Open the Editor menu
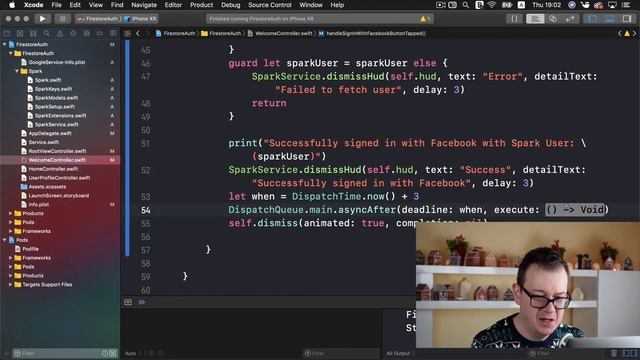This screenshot has width=640, height=360. pos(173,5)
